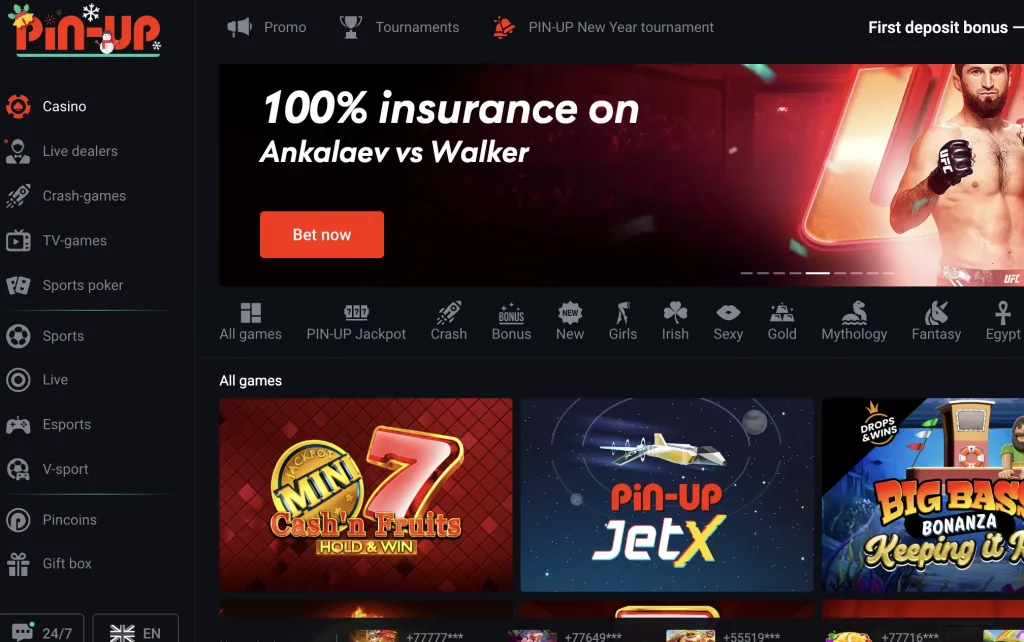Select the PIN-UP Jackpot category tab
This screenshot has height=642, width=1024.
(357, 322)
